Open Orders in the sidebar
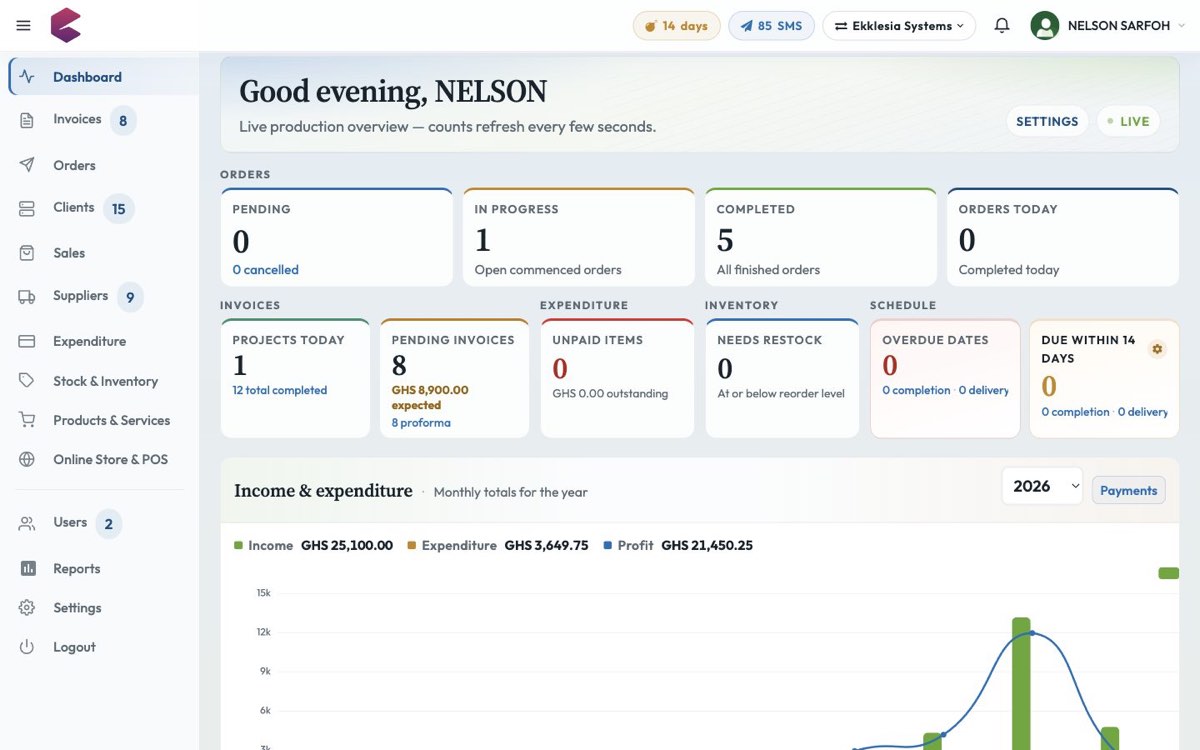 104,165
